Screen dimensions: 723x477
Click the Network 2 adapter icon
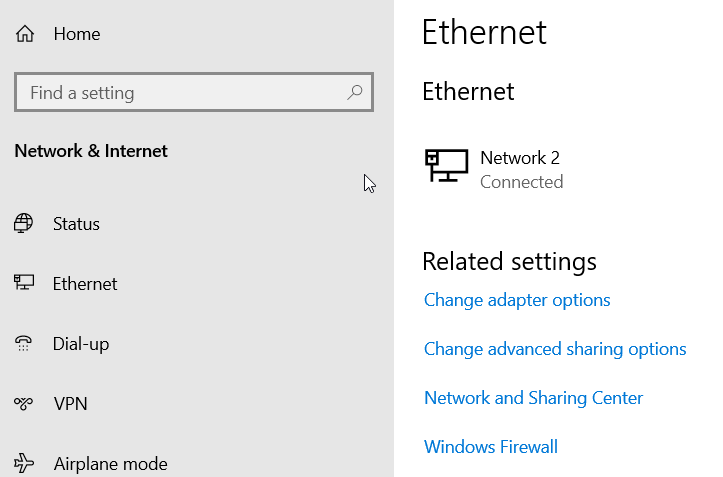[446, 166]
